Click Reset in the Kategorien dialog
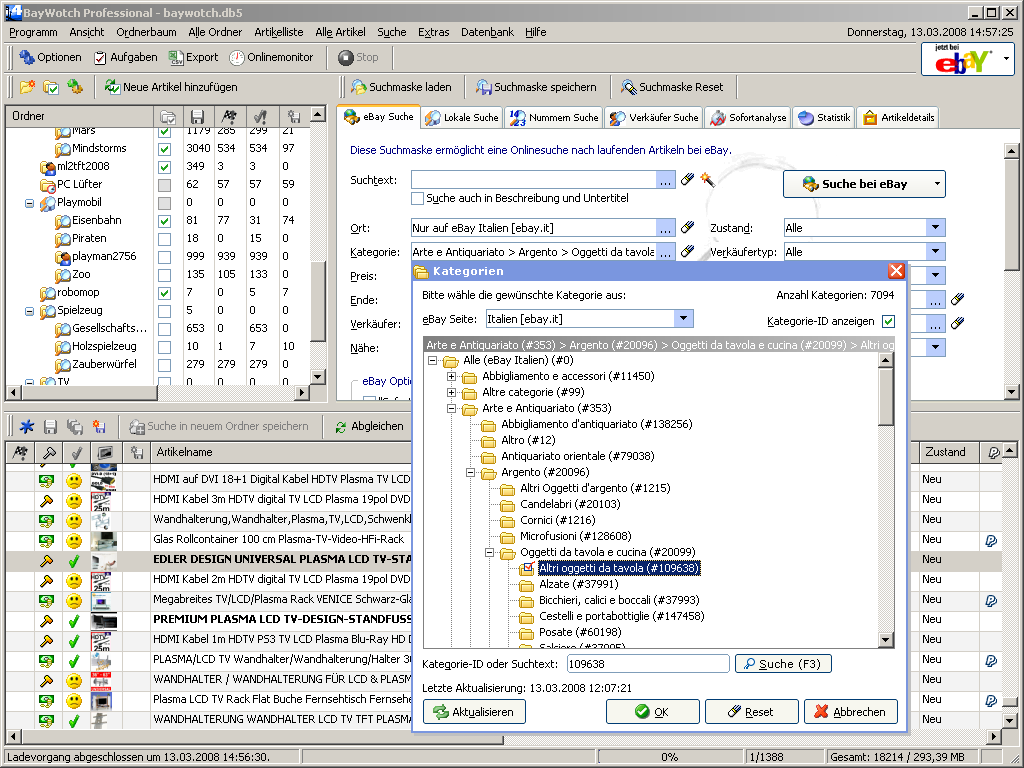The width and height of the screenshot is (1024, 768). (752, 712)
